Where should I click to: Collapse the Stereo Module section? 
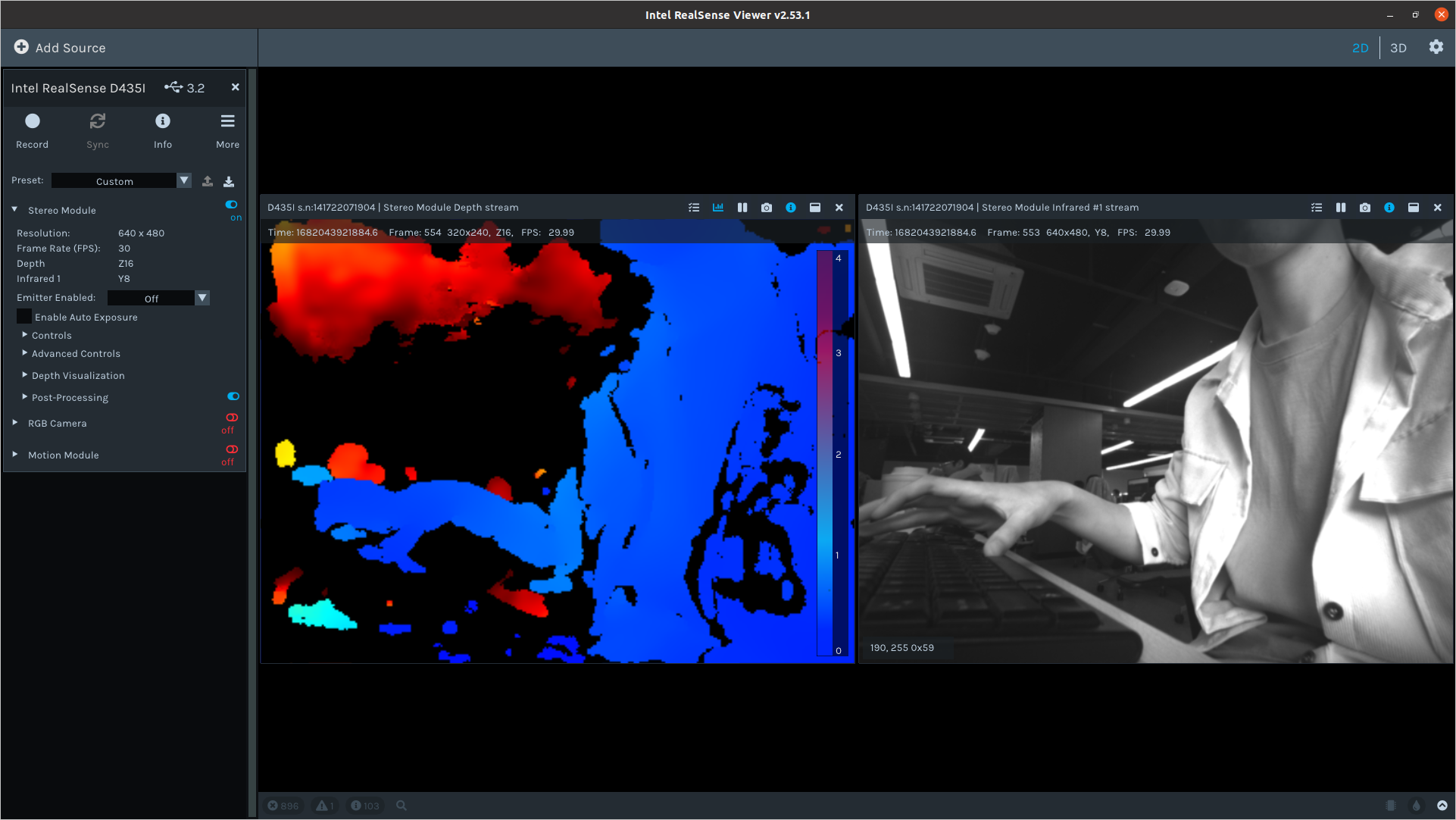point(14,210)
